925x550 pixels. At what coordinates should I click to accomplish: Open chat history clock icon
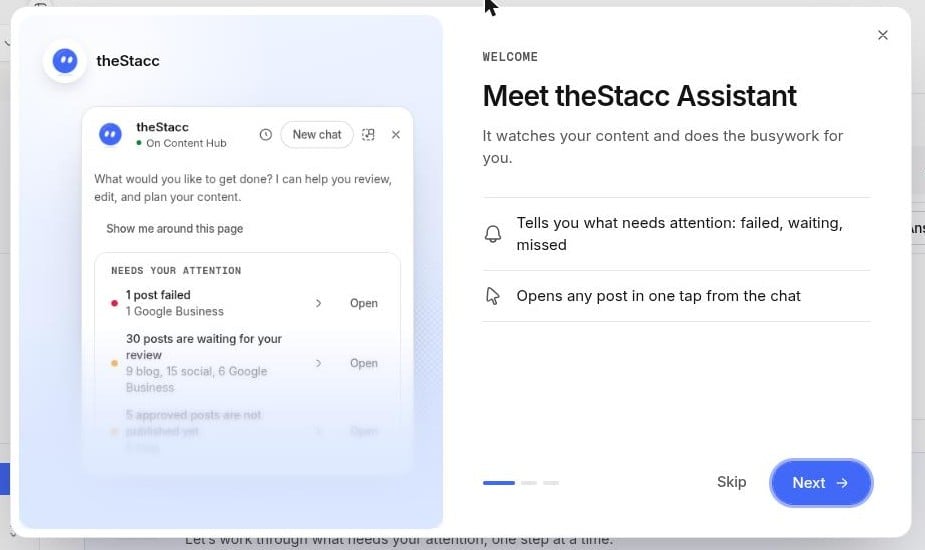click(x=265, y=135)
